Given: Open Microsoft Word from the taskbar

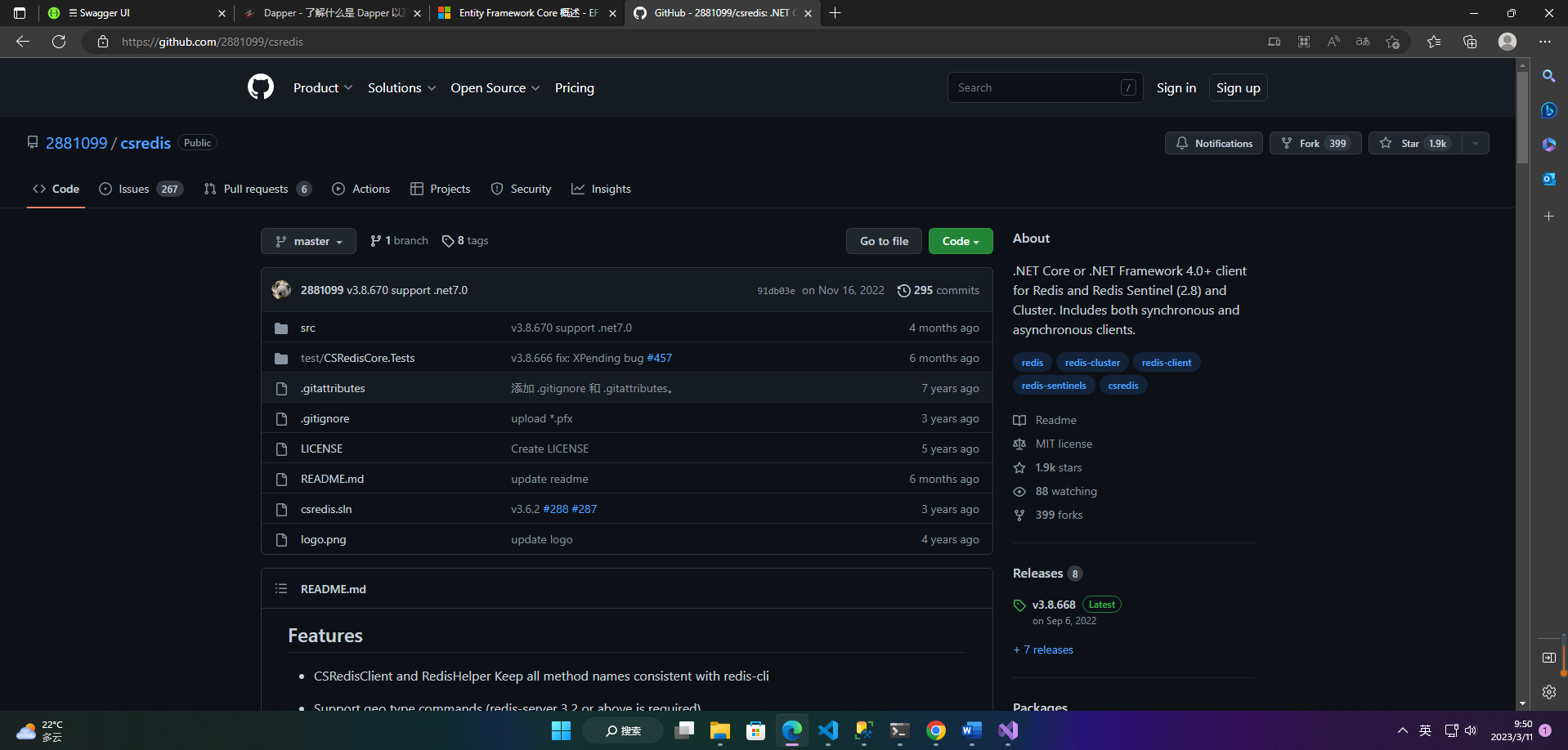Looking at the screenshot, I should 972,730.
